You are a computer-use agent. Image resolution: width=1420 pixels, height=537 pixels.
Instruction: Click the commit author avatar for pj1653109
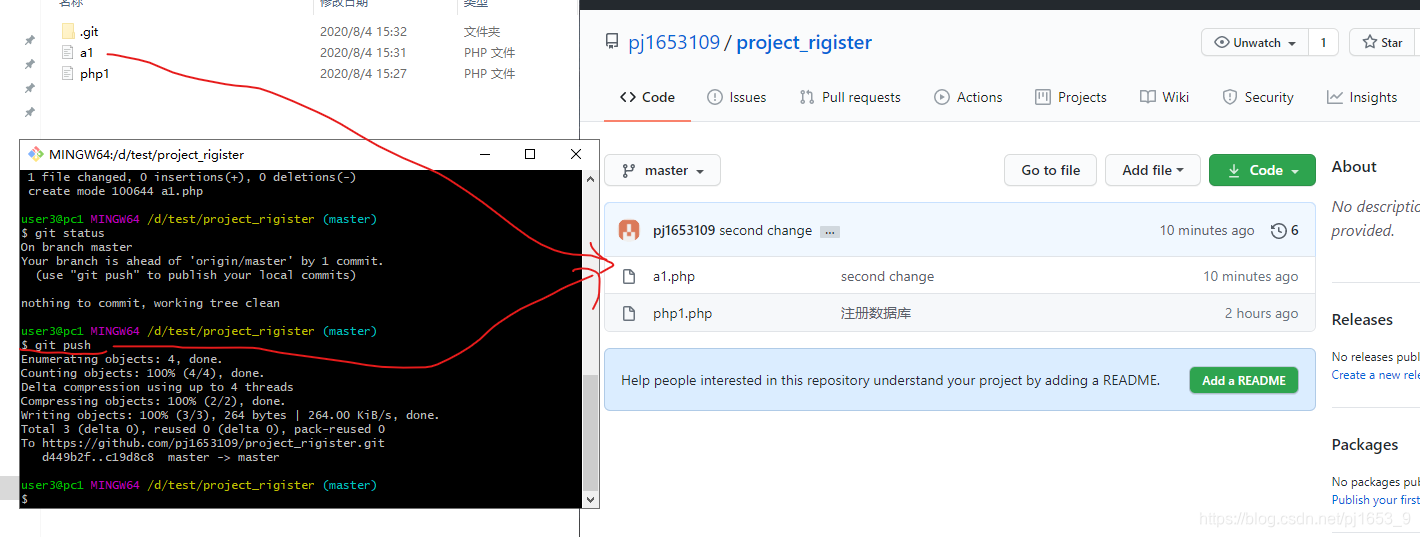tap(629, 230)
